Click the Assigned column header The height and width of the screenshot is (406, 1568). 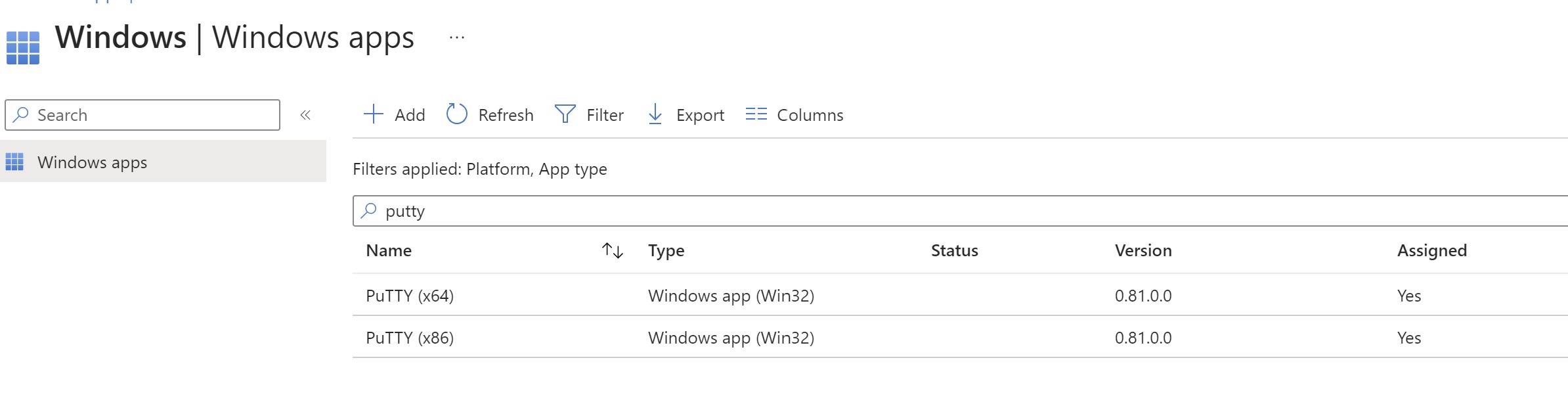(1431, 250)
